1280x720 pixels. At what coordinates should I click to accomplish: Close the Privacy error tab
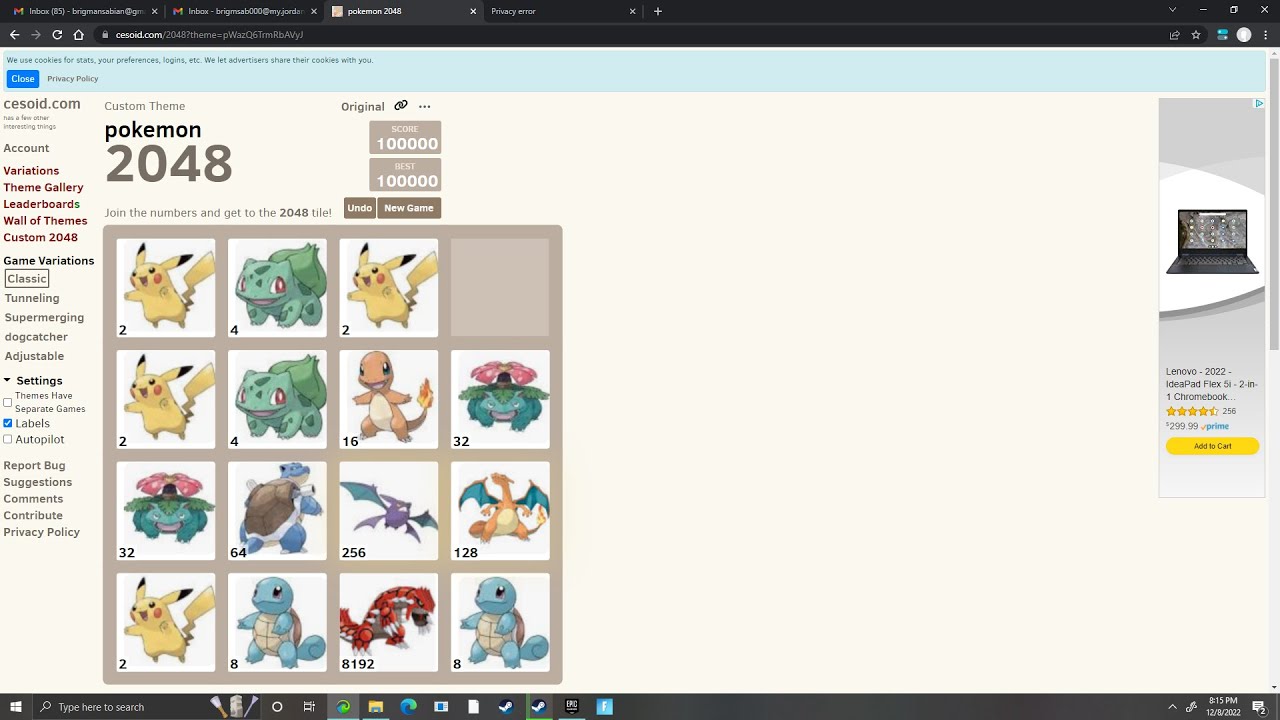(x=632, y=11)
